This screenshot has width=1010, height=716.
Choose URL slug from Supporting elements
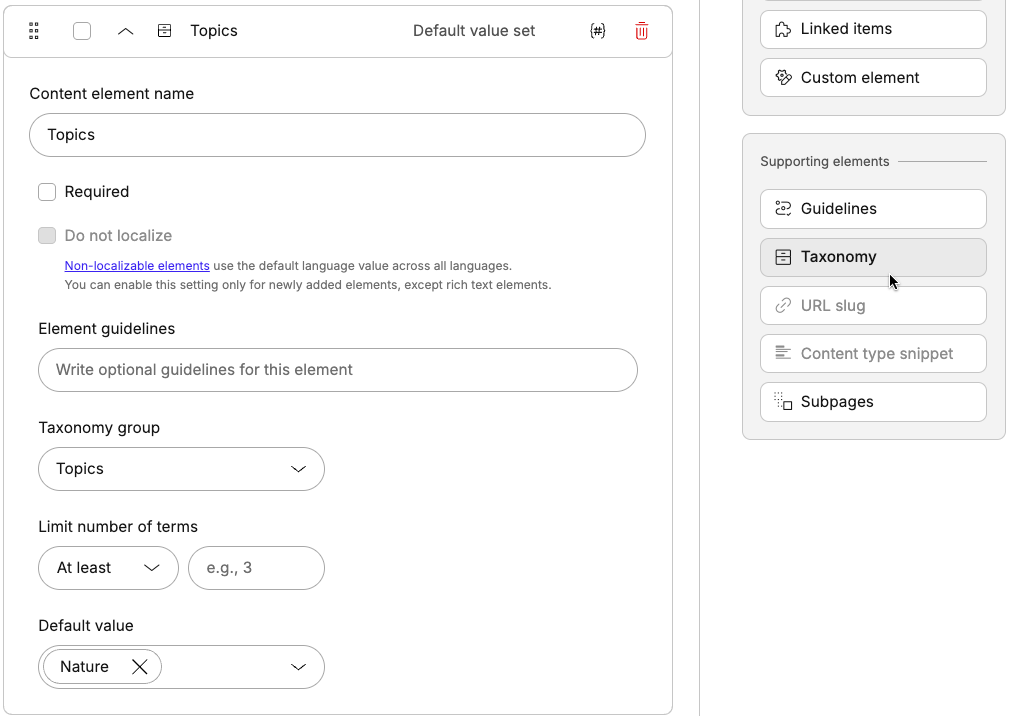[x=872, y=305]
